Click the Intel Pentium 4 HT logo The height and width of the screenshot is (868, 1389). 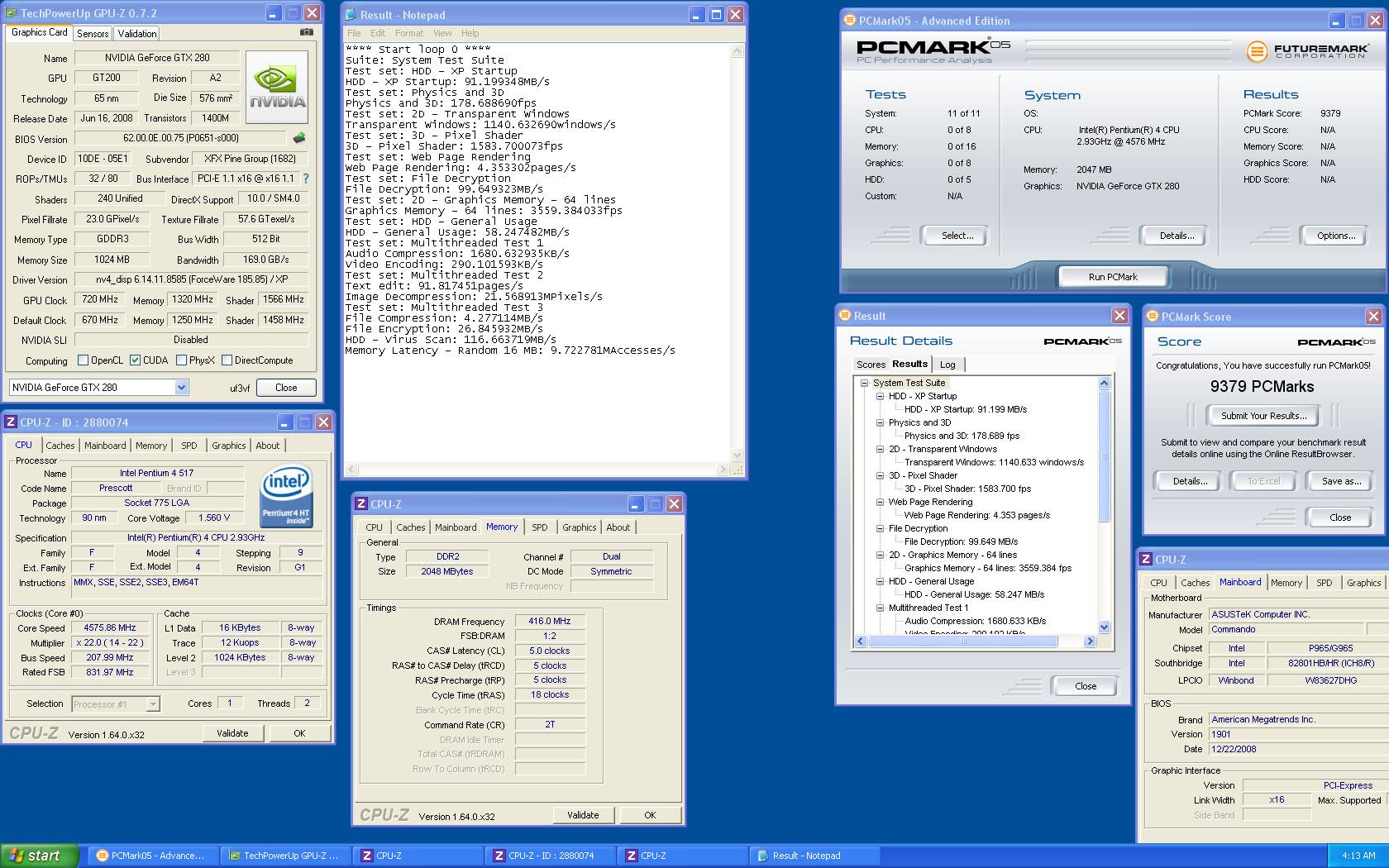click(285, 496)
